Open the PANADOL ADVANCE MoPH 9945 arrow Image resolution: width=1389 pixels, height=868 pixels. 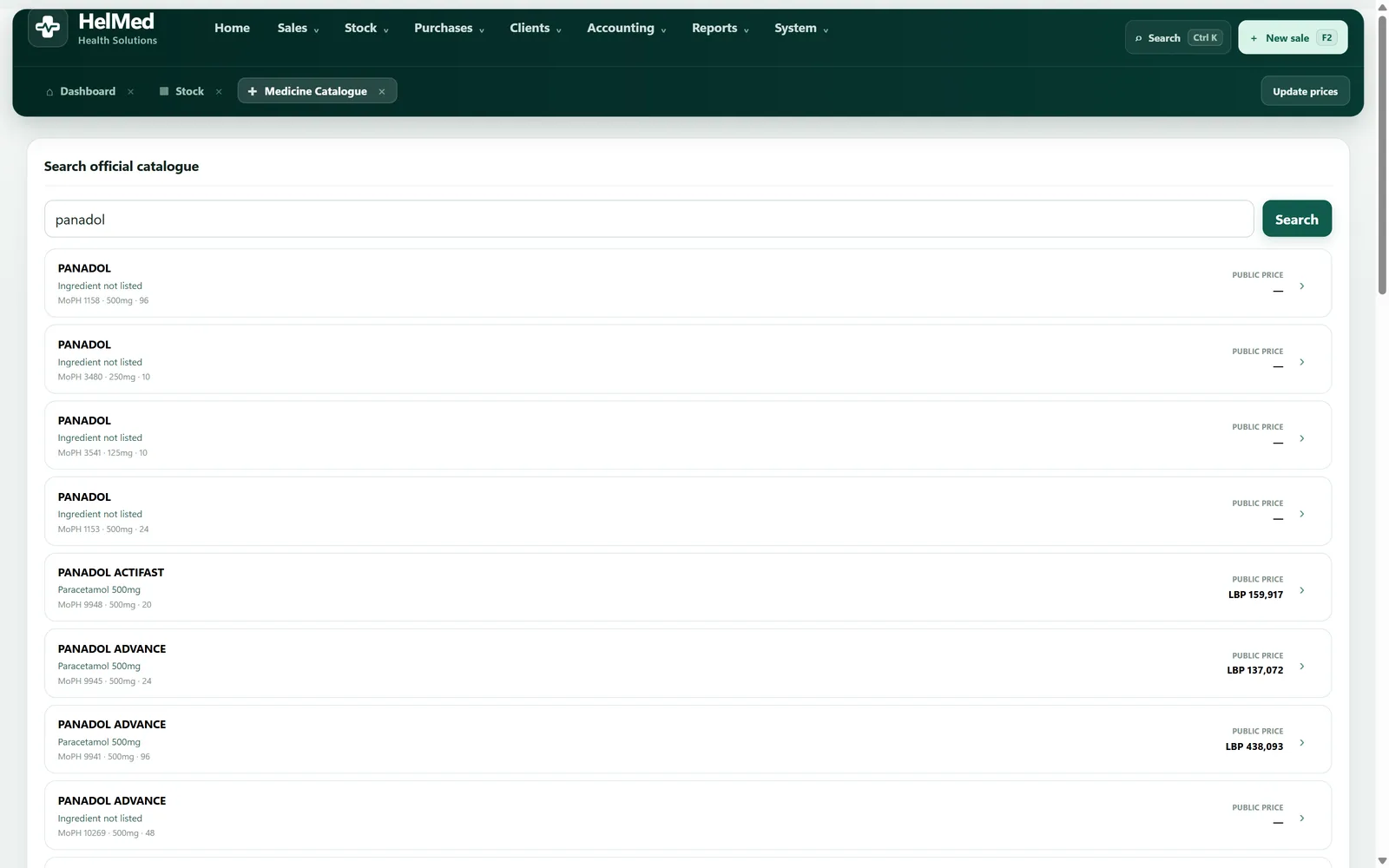1301,666
